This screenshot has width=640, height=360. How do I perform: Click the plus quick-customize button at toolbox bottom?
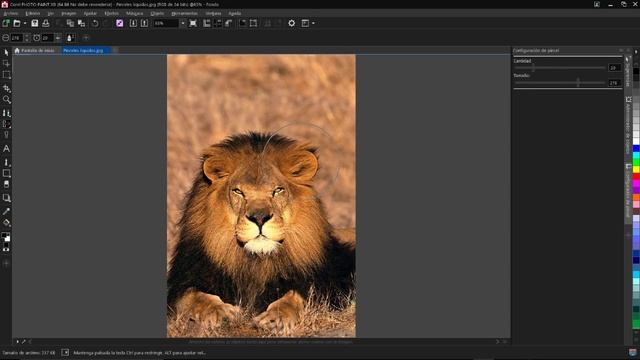6,264
